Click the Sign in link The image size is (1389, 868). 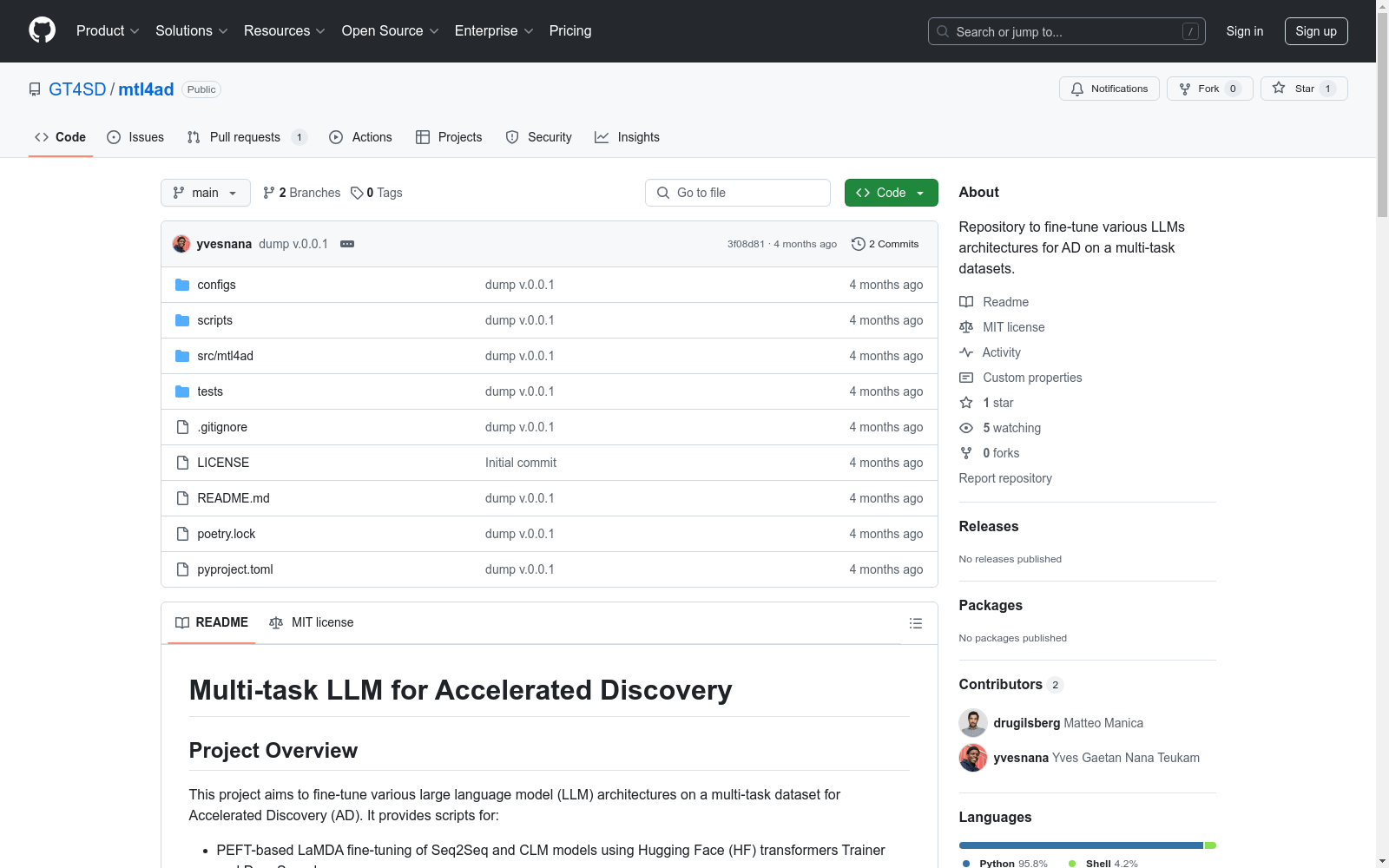1245,31
